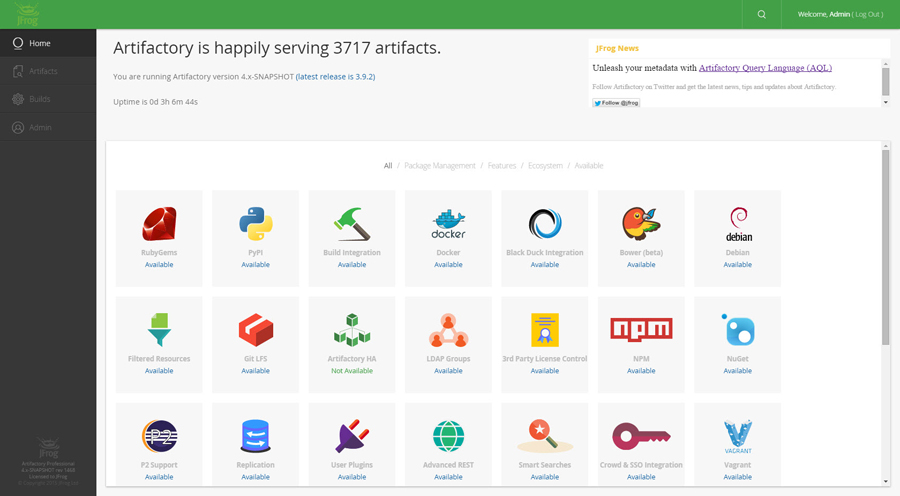The image size is (900, 496).
Task: Click the Black Duck Integration label
Action: point(545,253)
